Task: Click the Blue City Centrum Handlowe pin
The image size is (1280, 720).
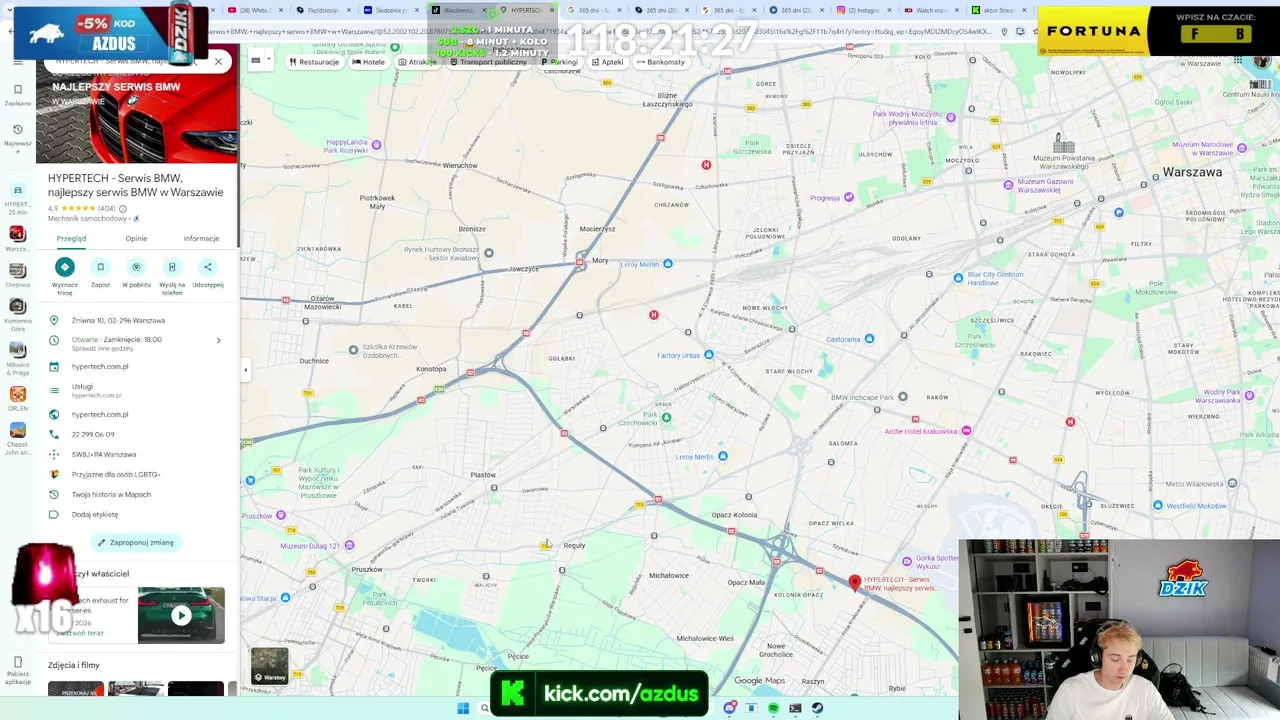Action: 958,278
